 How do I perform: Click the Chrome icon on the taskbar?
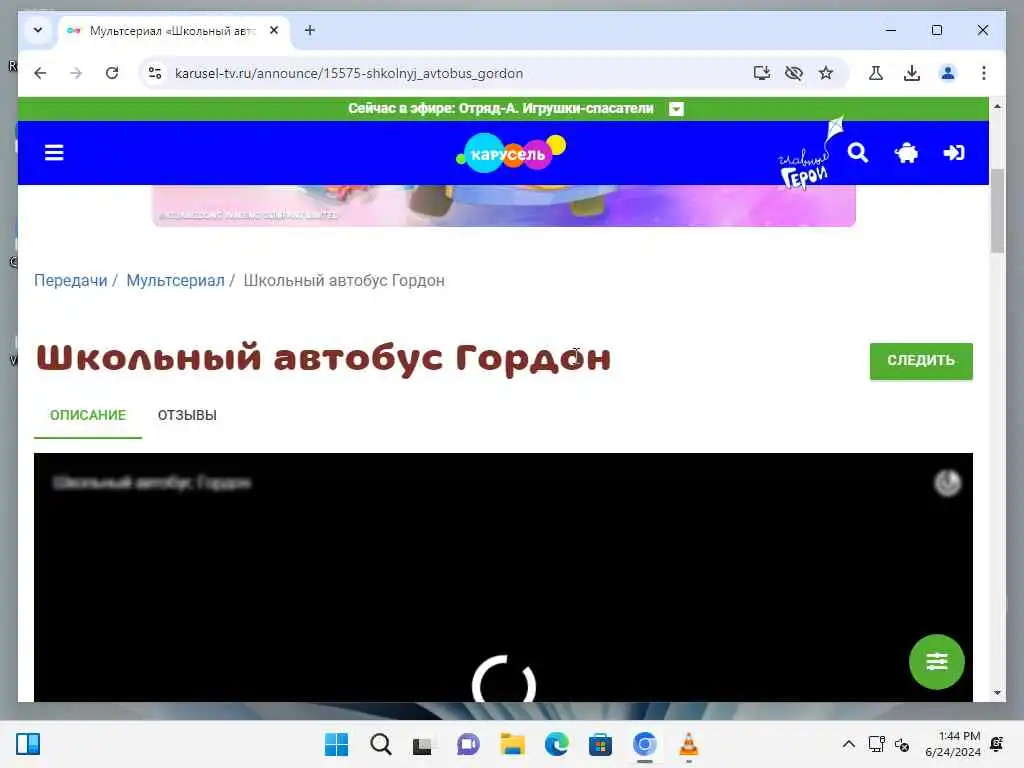pos(645,744)
